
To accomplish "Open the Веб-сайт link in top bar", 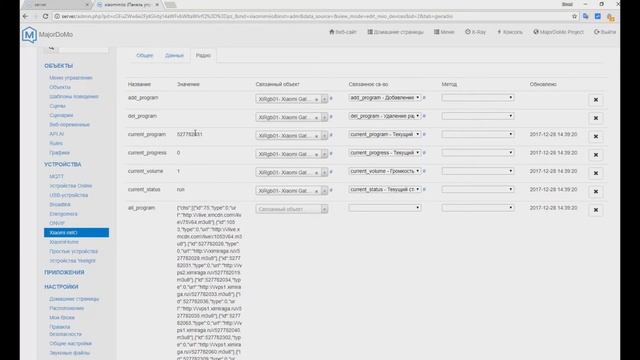I will [343, 32].
